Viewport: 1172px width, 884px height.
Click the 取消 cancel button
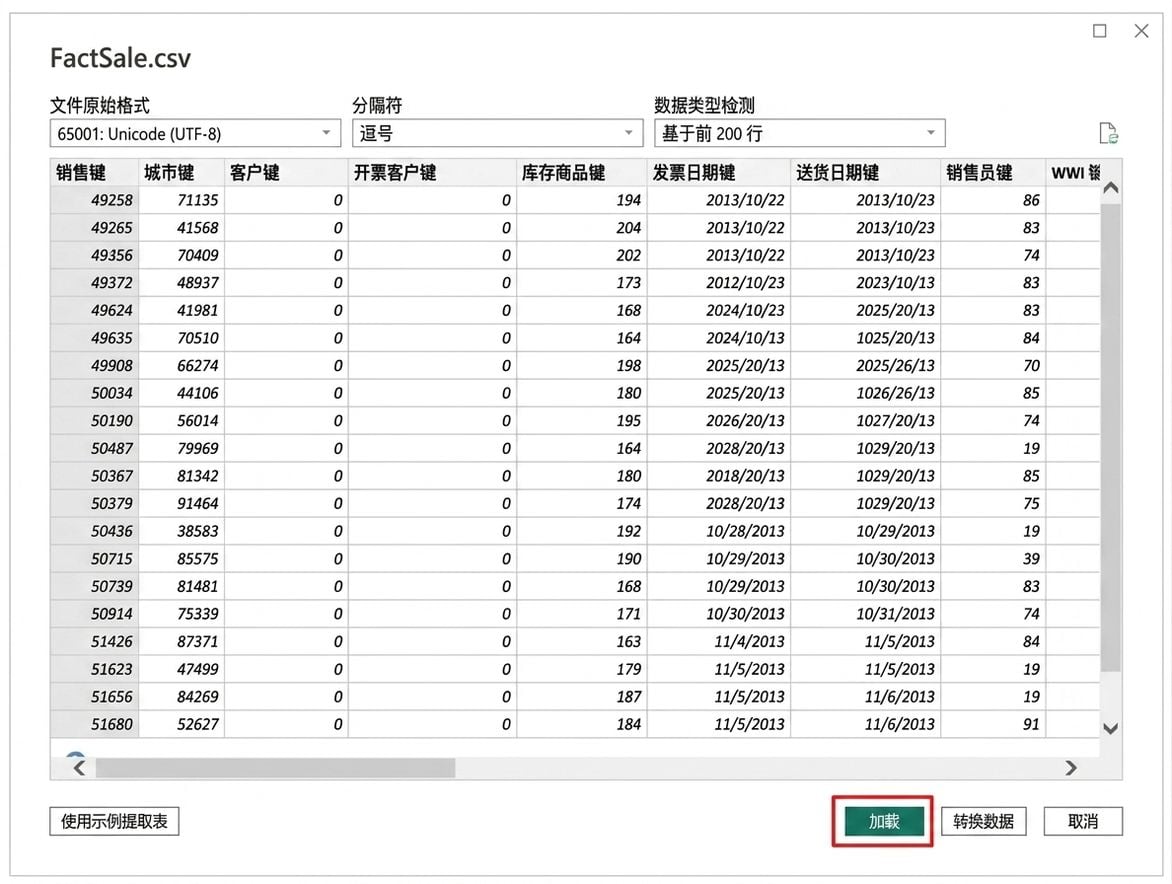pyautogui.click(x=1082, y=821)
